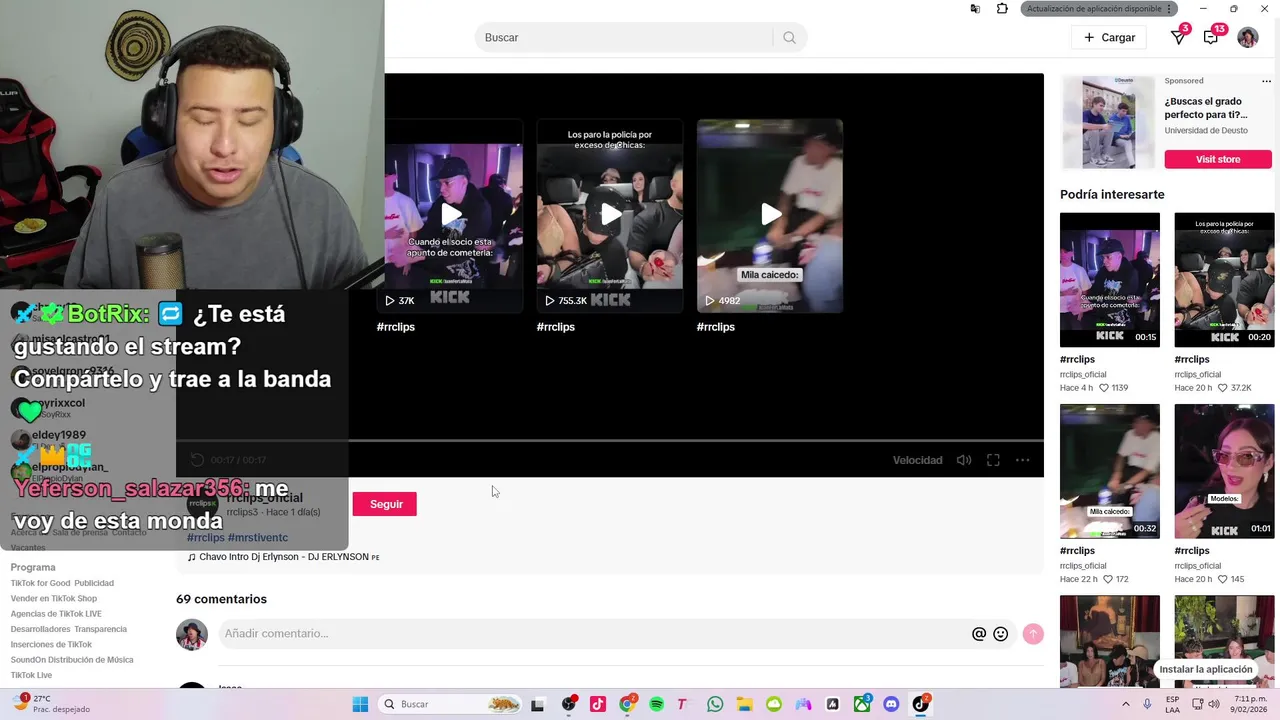Open the Velocidad playback speed menu

point(917,460)
